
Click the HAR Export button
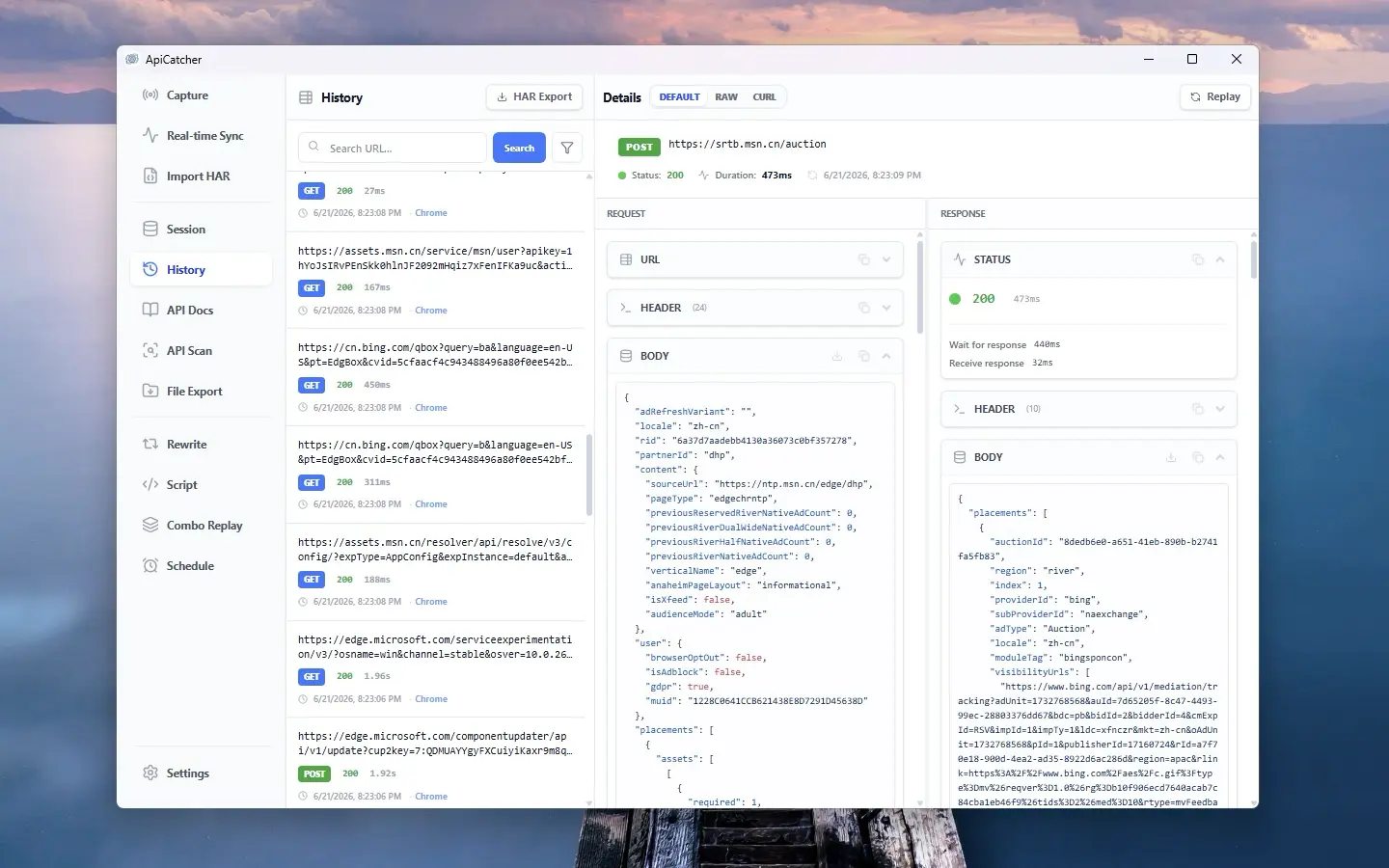(x=534, y=97)
